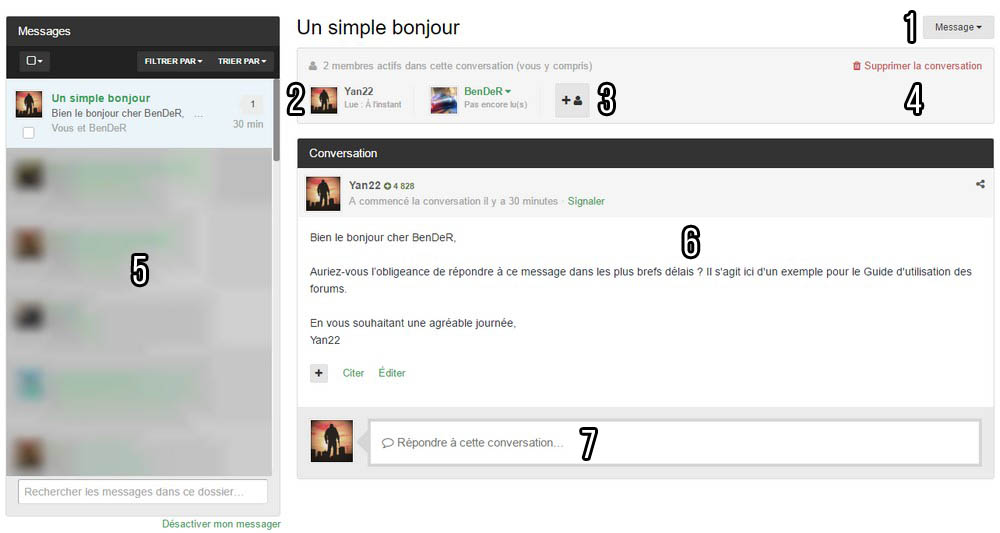Click the Éditer link
This screenshot has height=533, width=1000.
[392, 373]
